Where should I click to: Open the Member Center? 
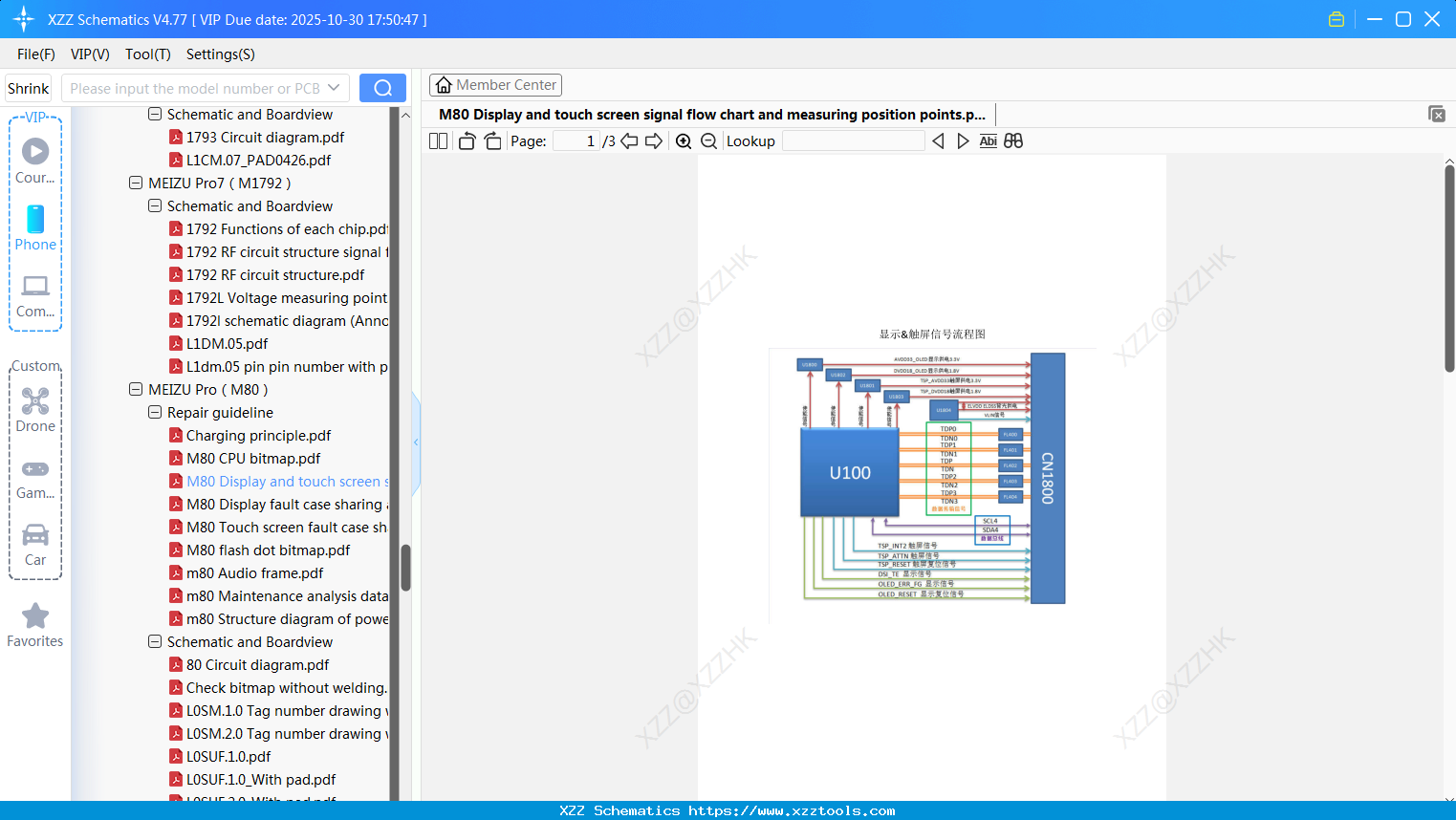[x=495, y=85]
